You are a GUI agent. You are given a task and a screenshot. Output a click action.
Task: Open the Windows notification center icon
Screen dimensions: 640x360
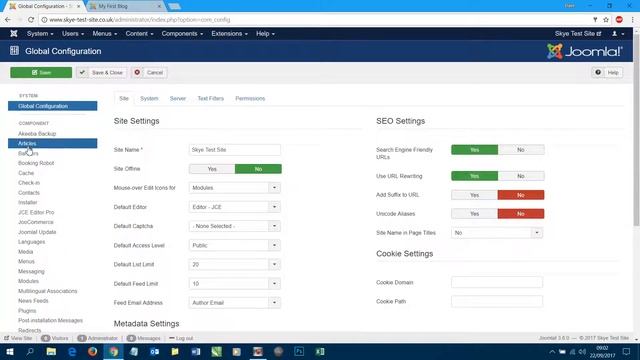627,351
